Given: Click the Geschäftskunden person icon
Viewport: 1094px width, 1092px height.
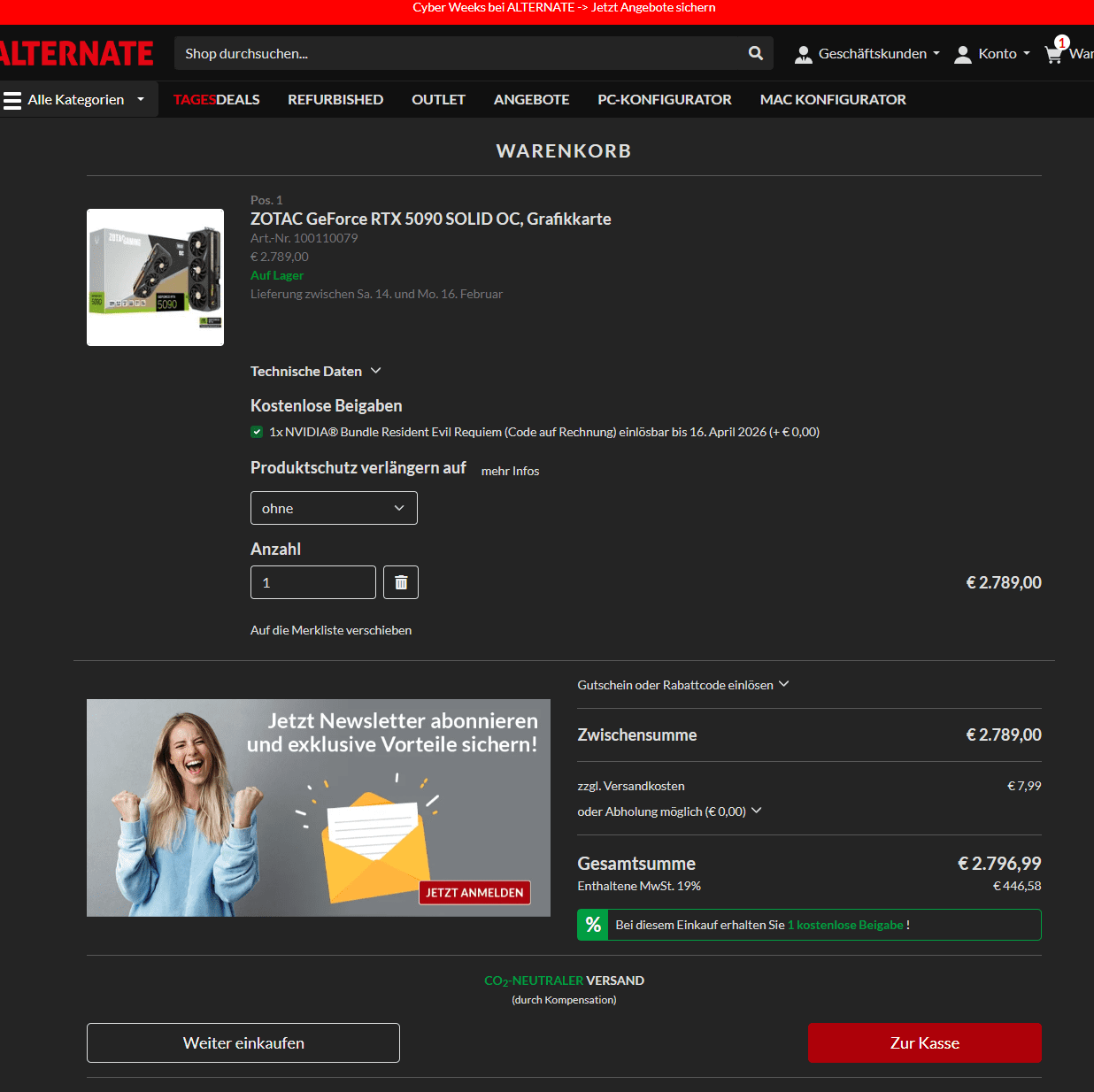Looking at the screenshot, I should (x=803, y=54).
